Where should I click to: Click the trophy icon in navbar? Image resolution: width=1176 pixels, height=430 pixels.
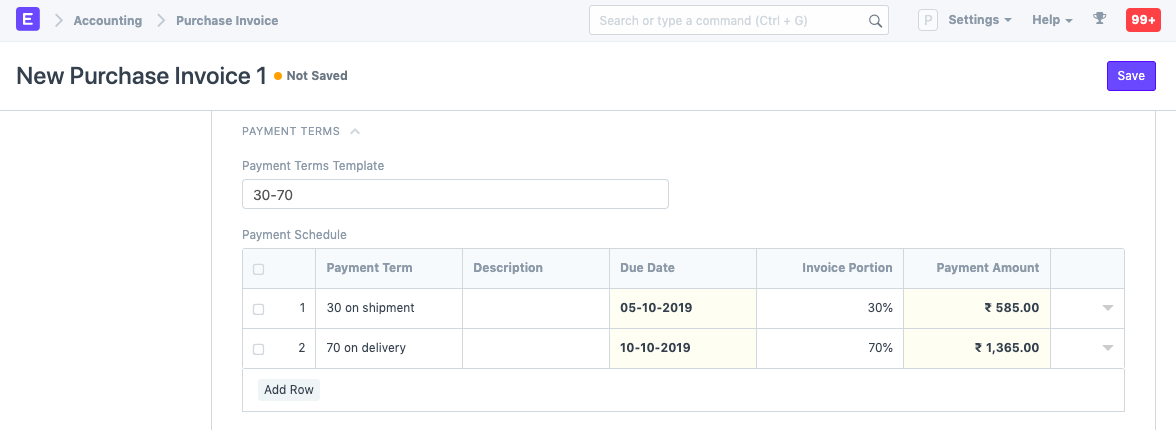pyautogui.click(x=1100, y=20)
